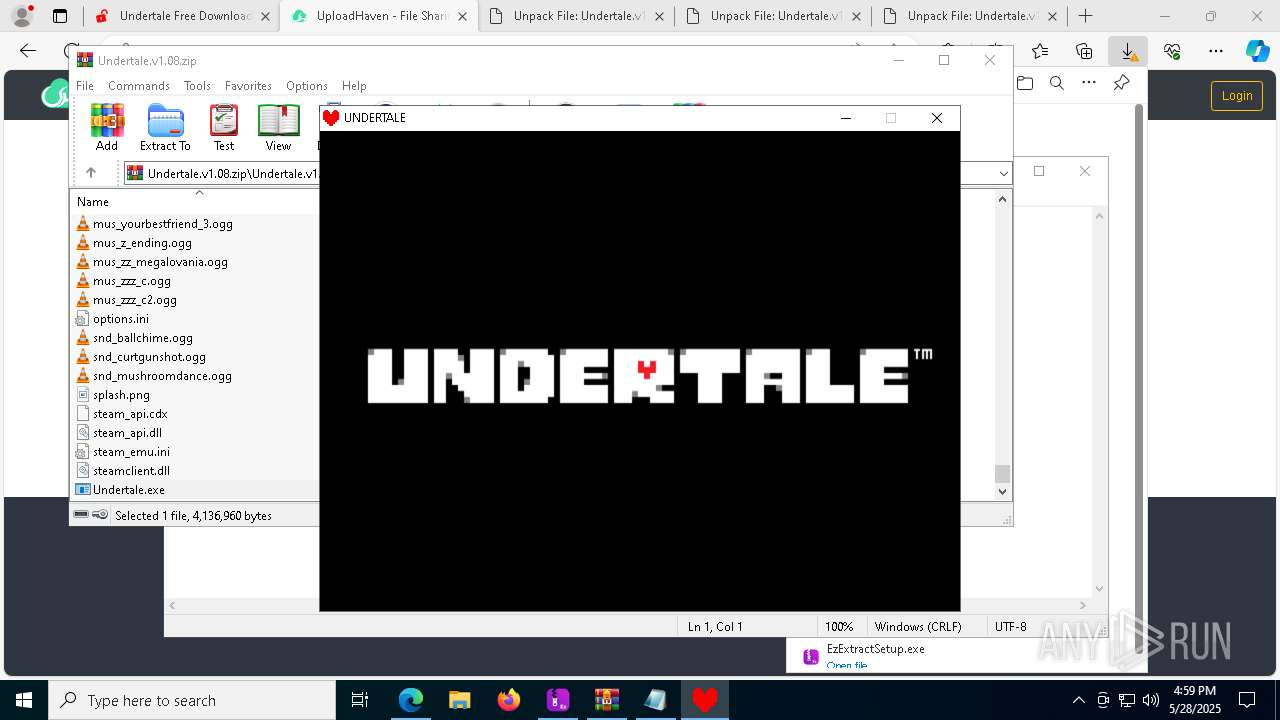This screenshot has height=720, width=1280.
Task: Click the Login button on the webpage
Action: click(1237, 95)
